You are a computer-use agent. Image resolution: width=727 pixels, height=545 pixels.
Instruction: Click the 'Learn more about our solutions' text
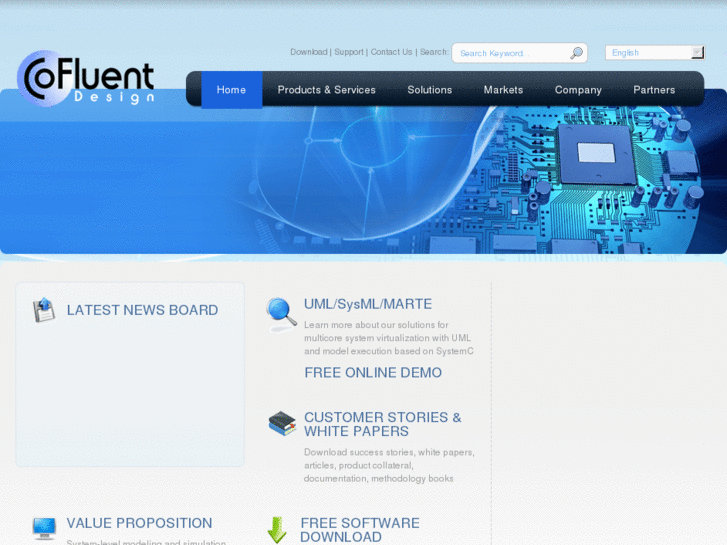tap(389, 338)
